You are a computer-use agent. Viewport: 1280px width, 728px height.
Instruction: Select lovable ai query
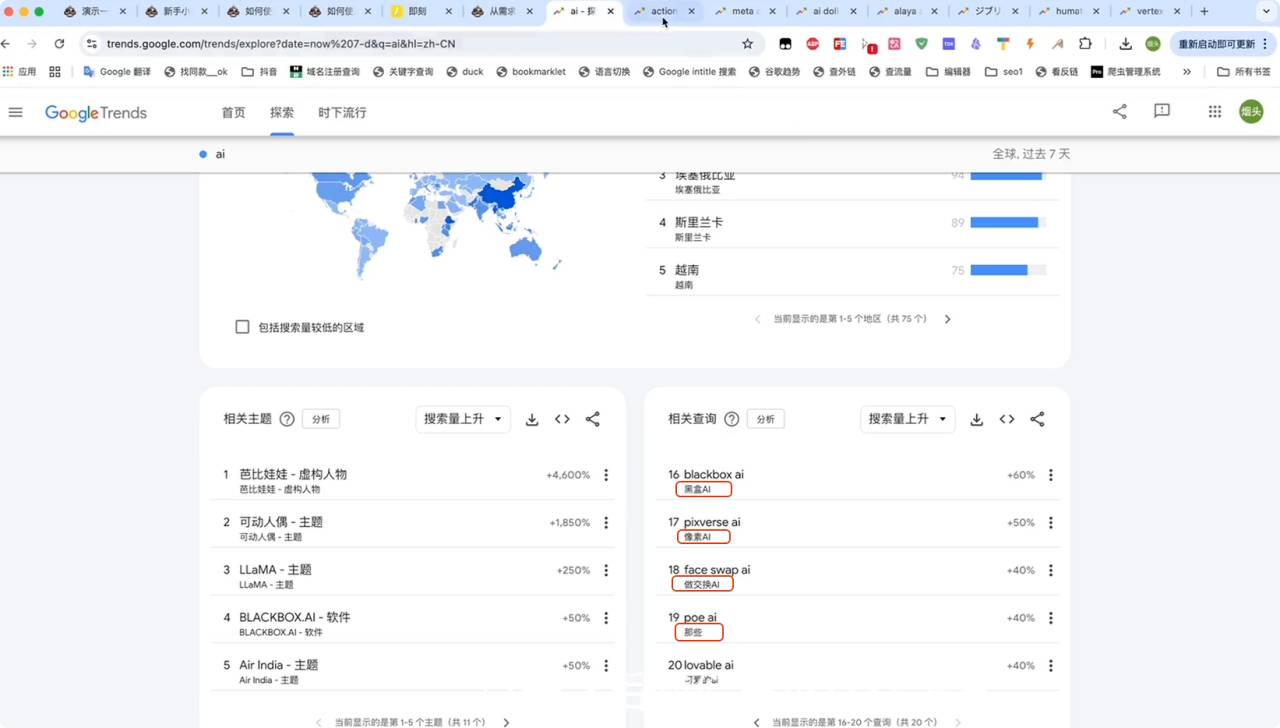[709, 665]
